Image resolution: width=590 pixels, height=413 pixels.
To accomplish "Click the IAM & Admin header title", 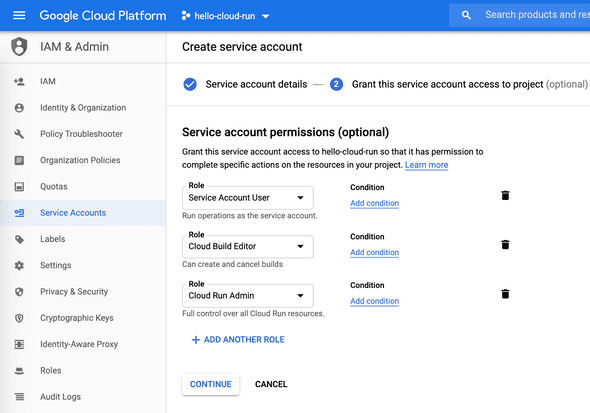I will pyautogui.click(x=75, y=47).
